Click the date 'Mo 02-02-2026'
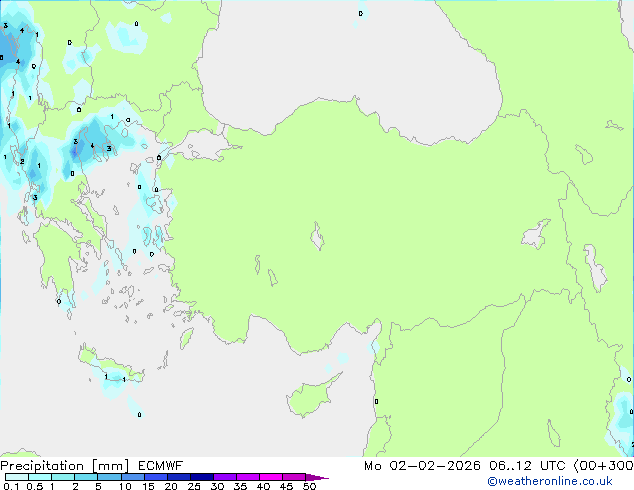Viewport: 634px width, 490px height. click(x=422, y=466)
